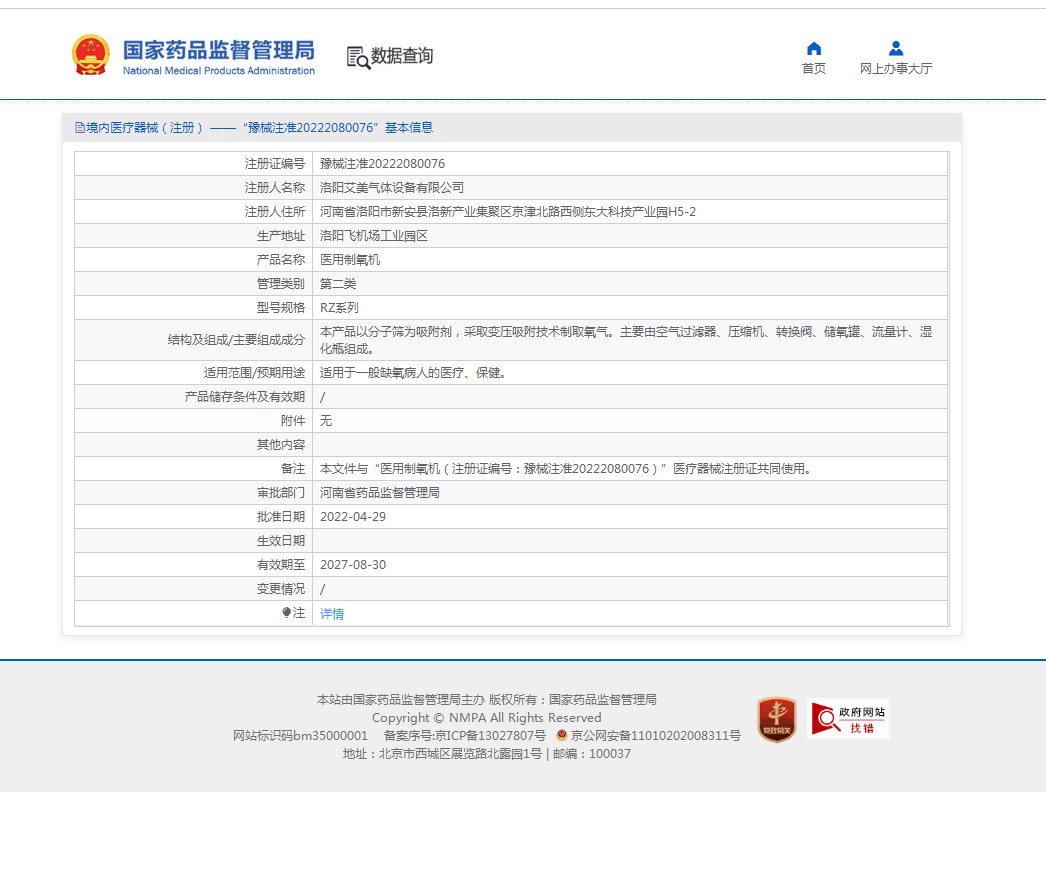The height and width of the screenshot is (880, 1046).
Task: Click 网站标识码bm35000001 footer text
Action: click(x=300, y=735)
